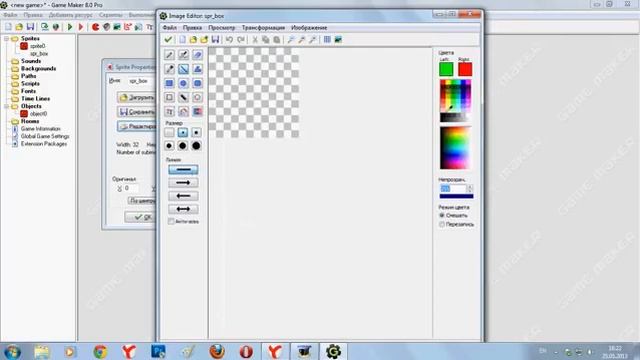Open the Трансформации menu
This screenshot has height=360, width=640.
point(263,28)
